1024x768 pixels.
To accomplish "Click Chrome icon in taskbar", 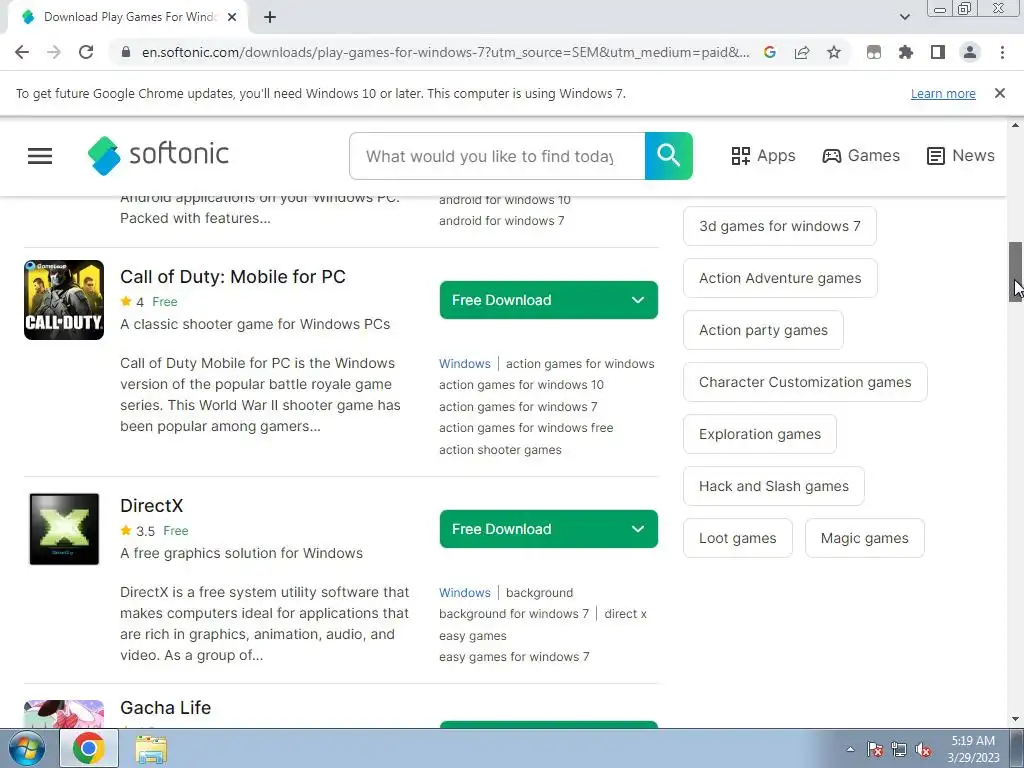I will coord(89,748).
